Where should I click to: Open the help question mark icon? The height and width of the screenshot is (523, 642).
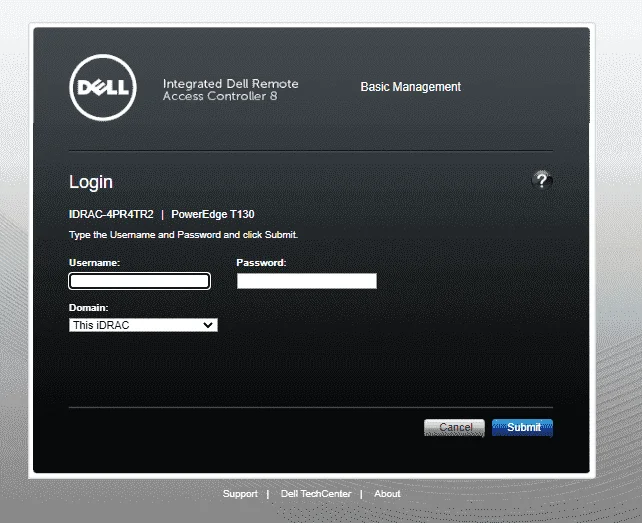[542, 180]
